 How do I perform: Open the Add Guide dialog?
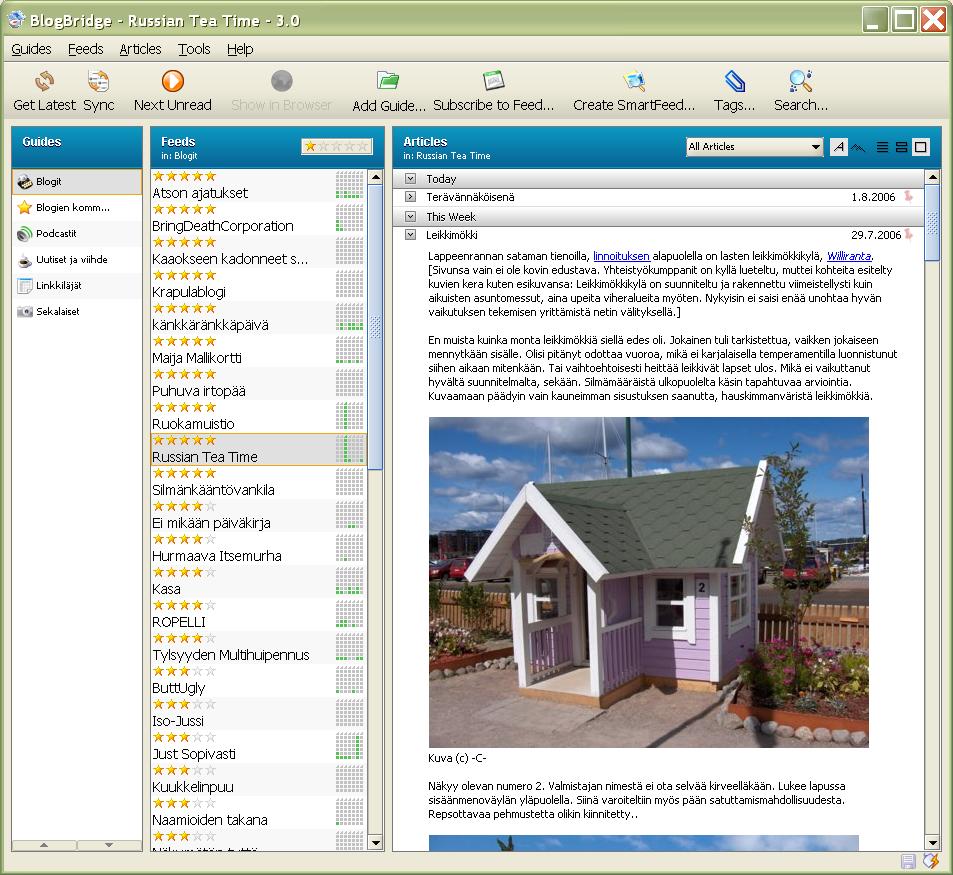pyautogui.click(x=388, y=82)
